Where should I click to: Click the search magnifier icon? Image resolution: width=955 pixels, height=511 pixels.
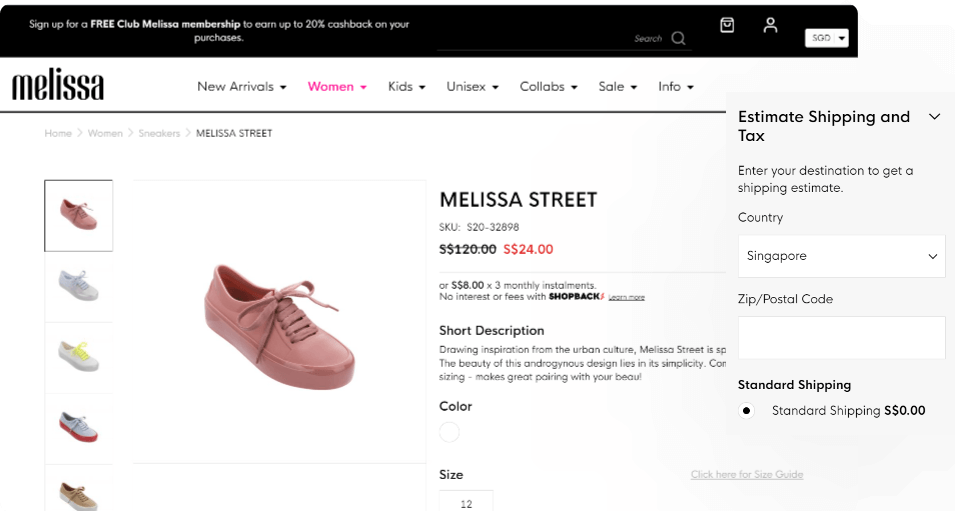(x=678, y=39)
